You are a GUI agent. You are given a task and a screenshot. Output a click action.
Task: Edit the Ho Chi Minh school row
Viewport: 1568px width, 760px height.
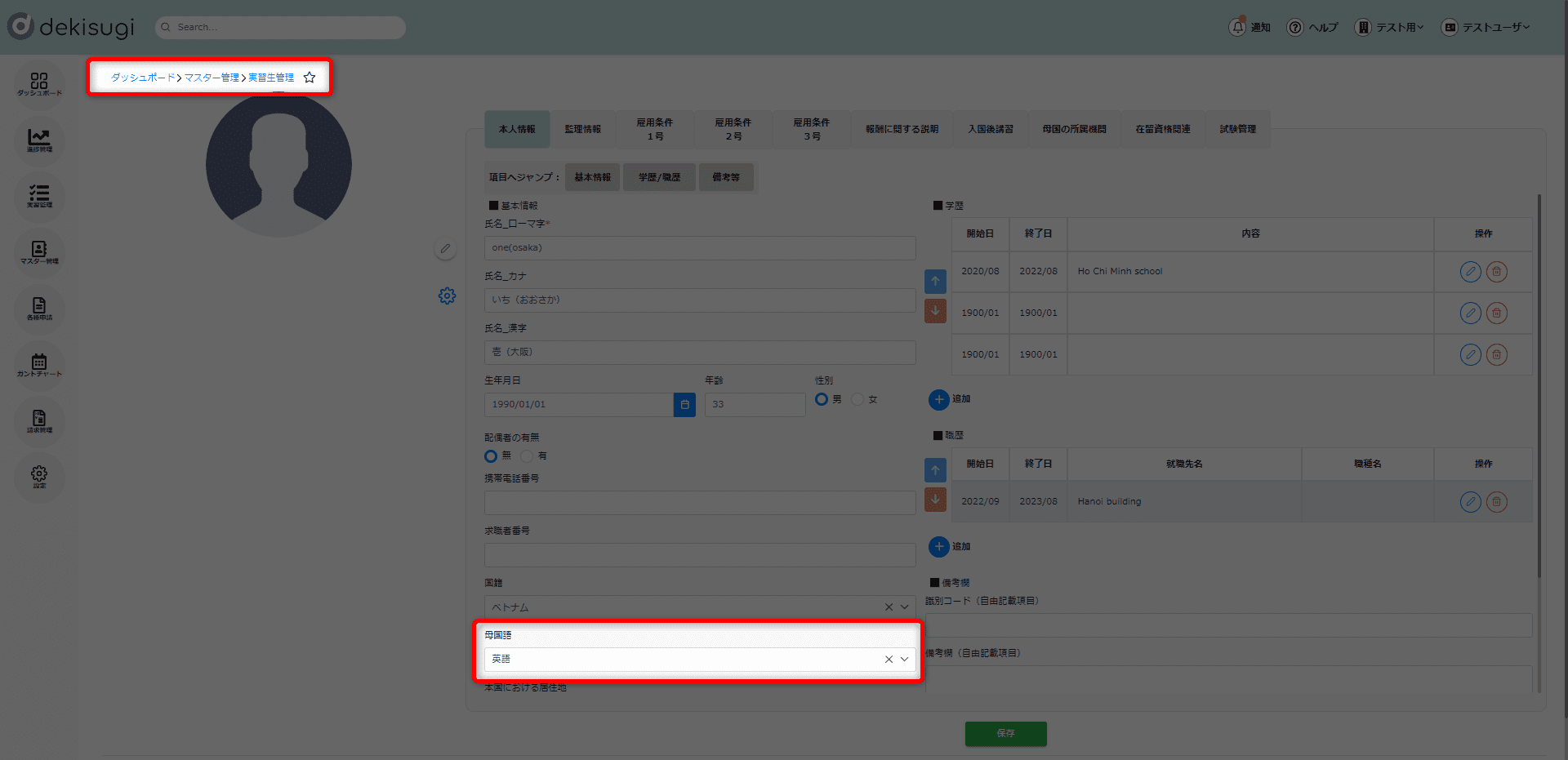[1470, 272]
